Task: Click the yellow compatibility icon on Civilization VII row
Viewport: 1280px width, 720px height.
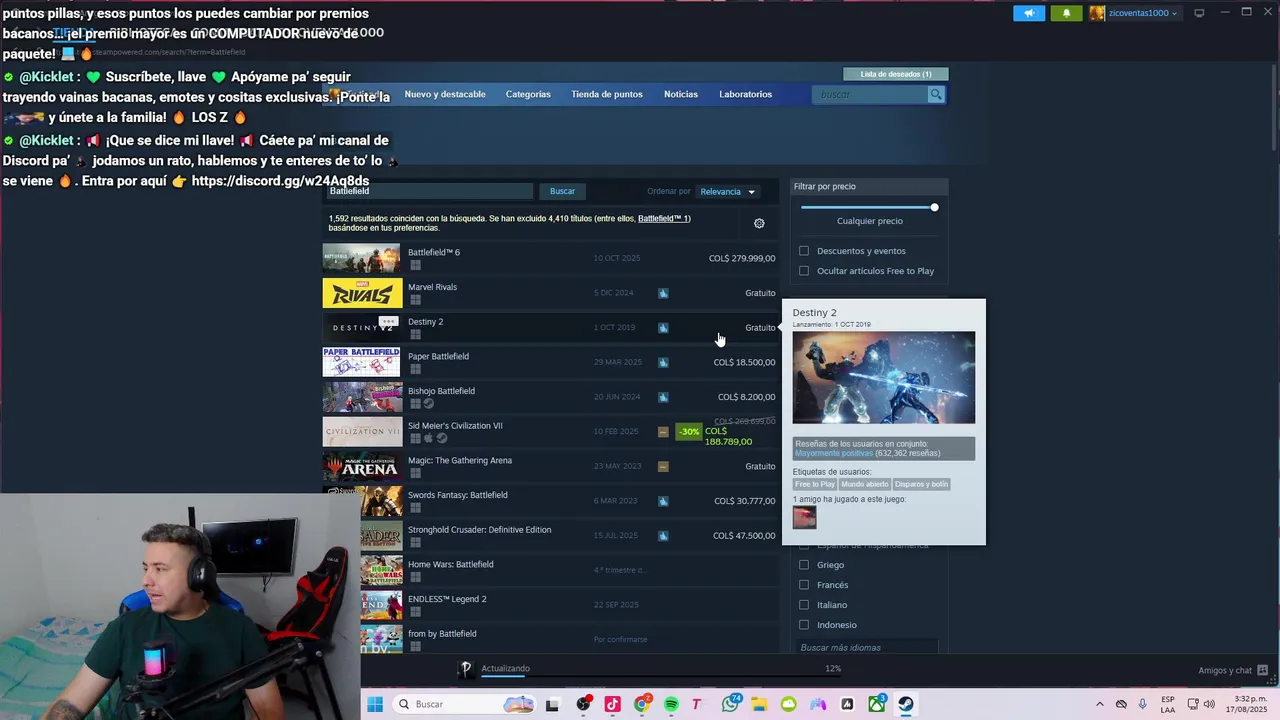Action: click(663, 432)
